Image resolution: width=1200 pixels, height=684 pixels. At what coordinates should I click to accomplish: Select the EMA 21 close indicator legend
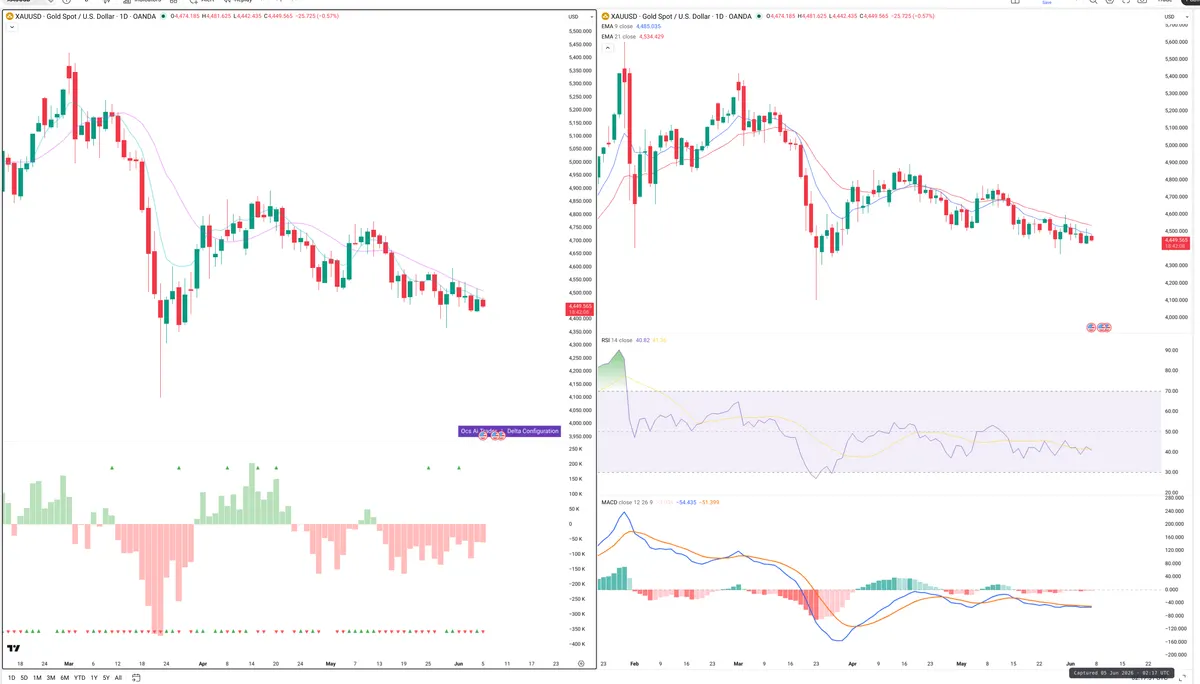[619, 36]
